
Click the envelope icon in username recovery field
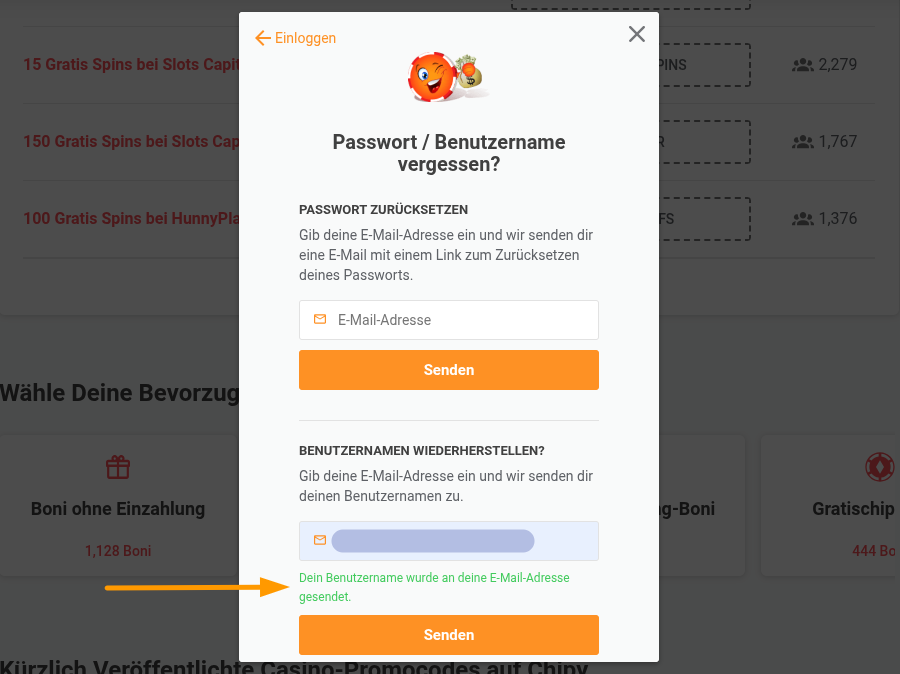coord(320,540)
